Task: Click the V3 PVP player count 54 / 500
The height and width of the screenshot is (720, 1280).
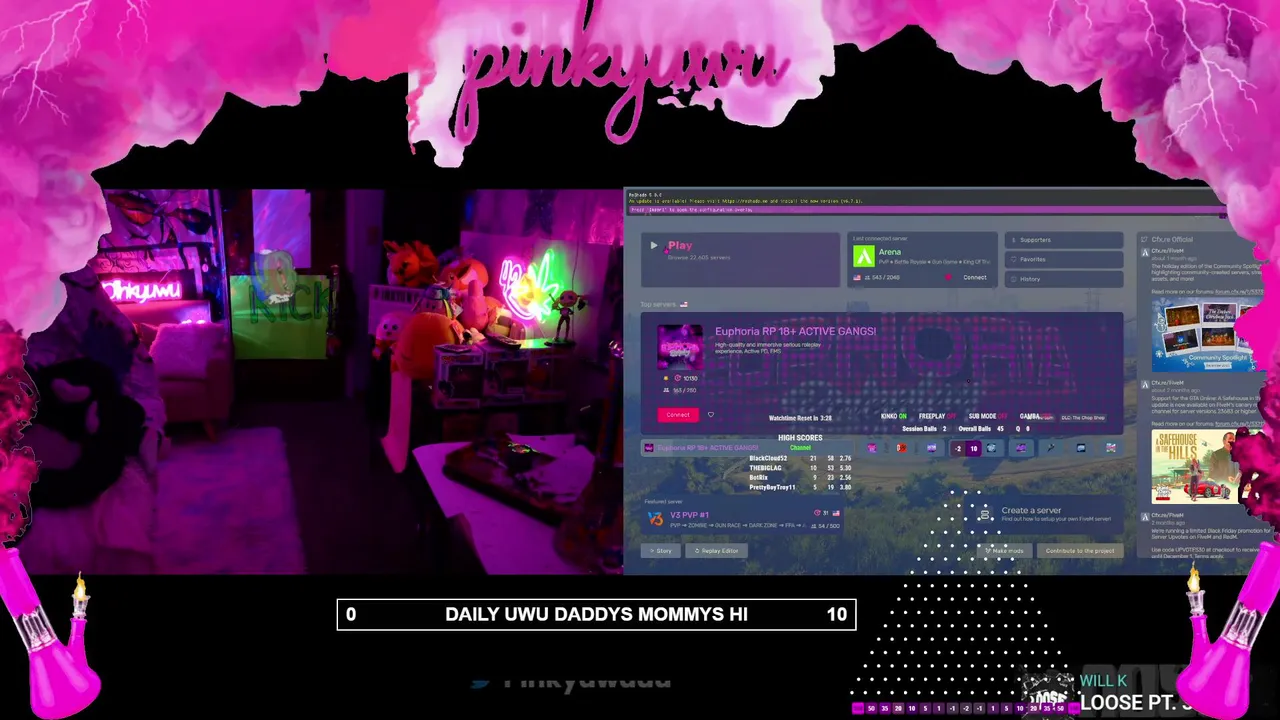Action: click(827, 525)
